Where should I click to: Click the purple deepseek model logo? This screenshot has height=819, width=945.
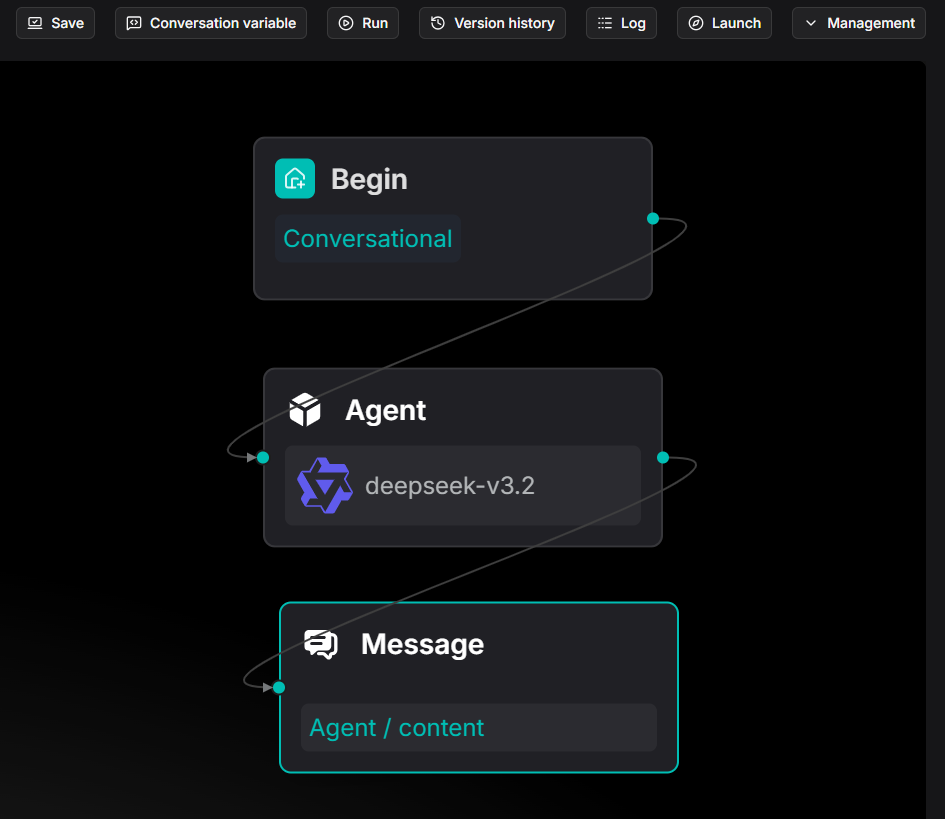pyautogui.click(x=325, y=486)
